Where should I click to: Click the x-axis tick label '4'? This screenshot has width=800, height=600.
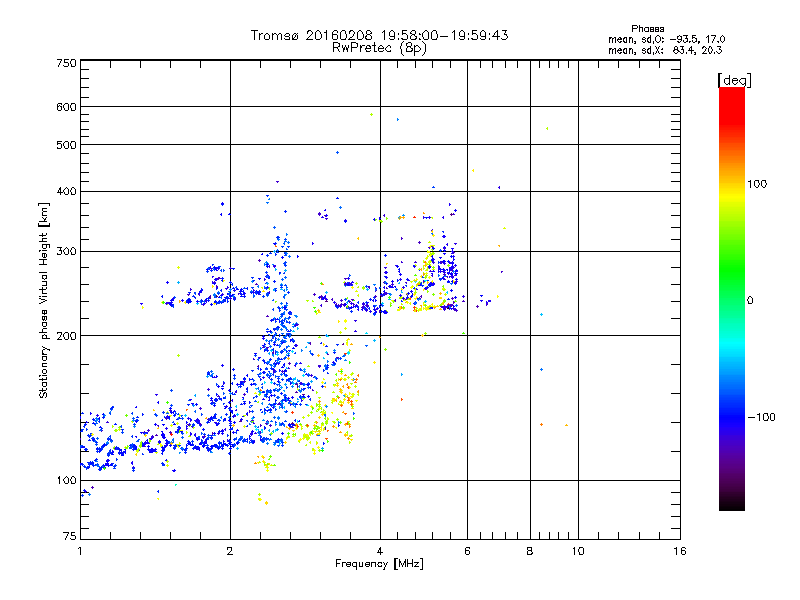click(x=380, y=551)
